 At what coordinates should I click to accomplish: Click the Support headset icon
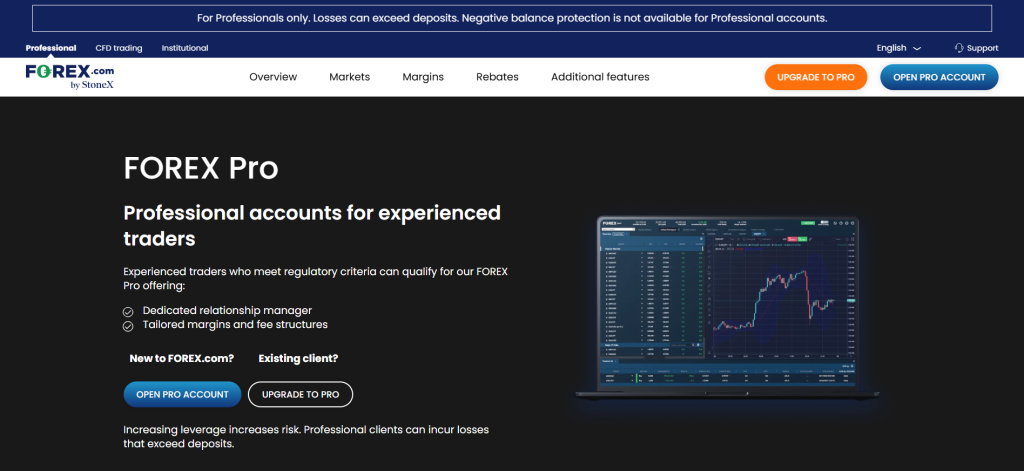point(959,48)
